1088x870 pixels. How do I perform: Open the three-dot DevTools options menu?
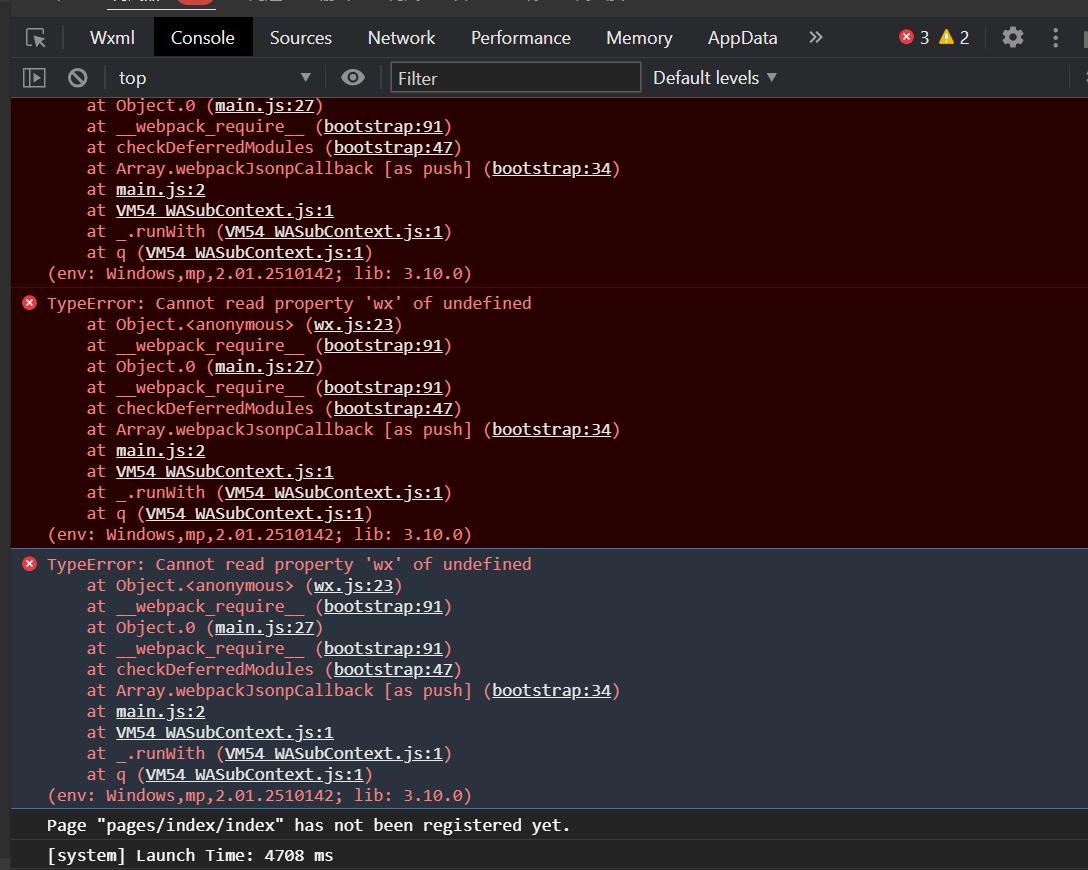pos(1056,38)
